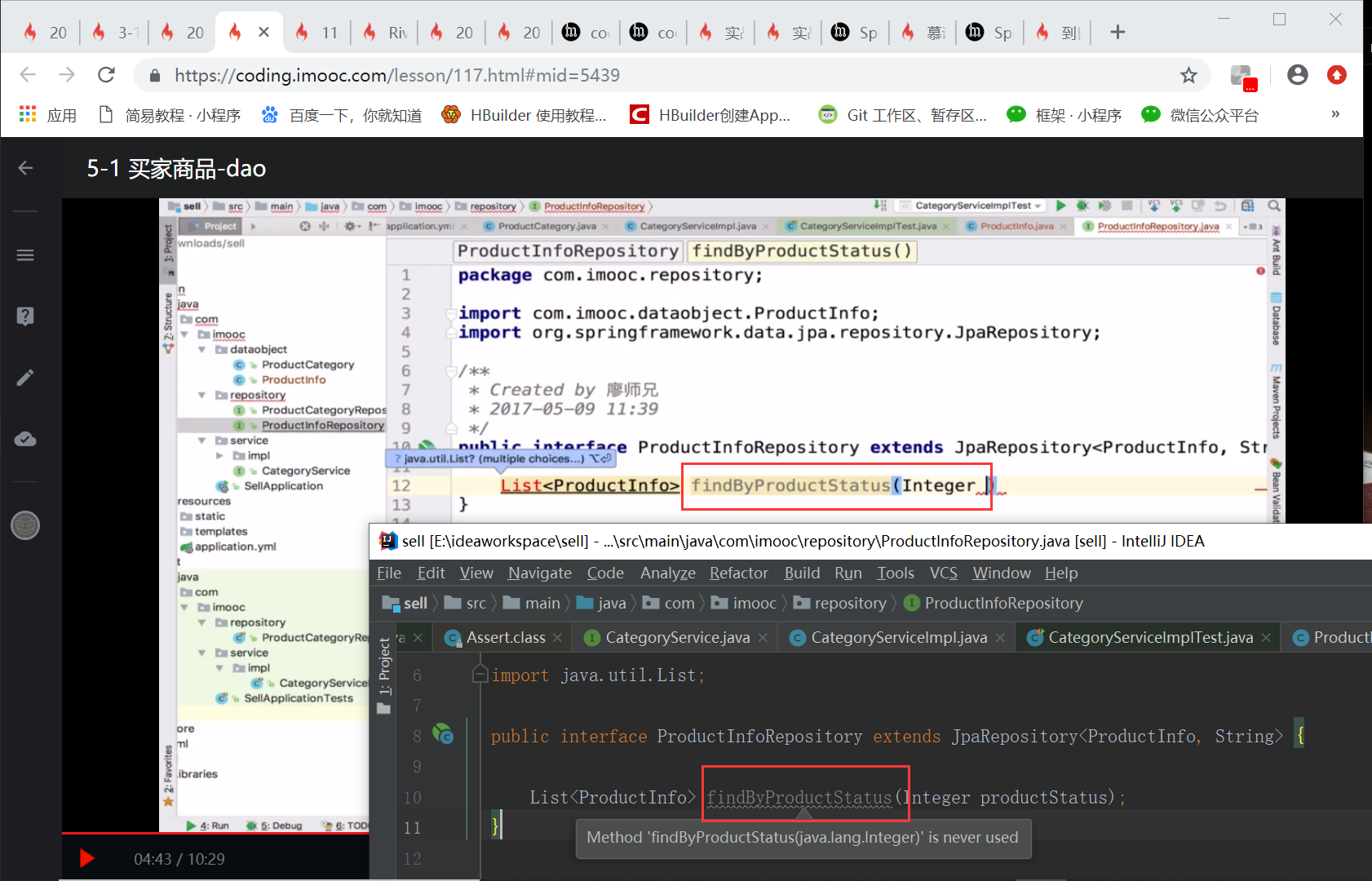Image resolution: width=1372 pixels, height=881 pixels.
Task: Go back one page in Chrome
Action: pyautogui.click(x=28, y=75)
